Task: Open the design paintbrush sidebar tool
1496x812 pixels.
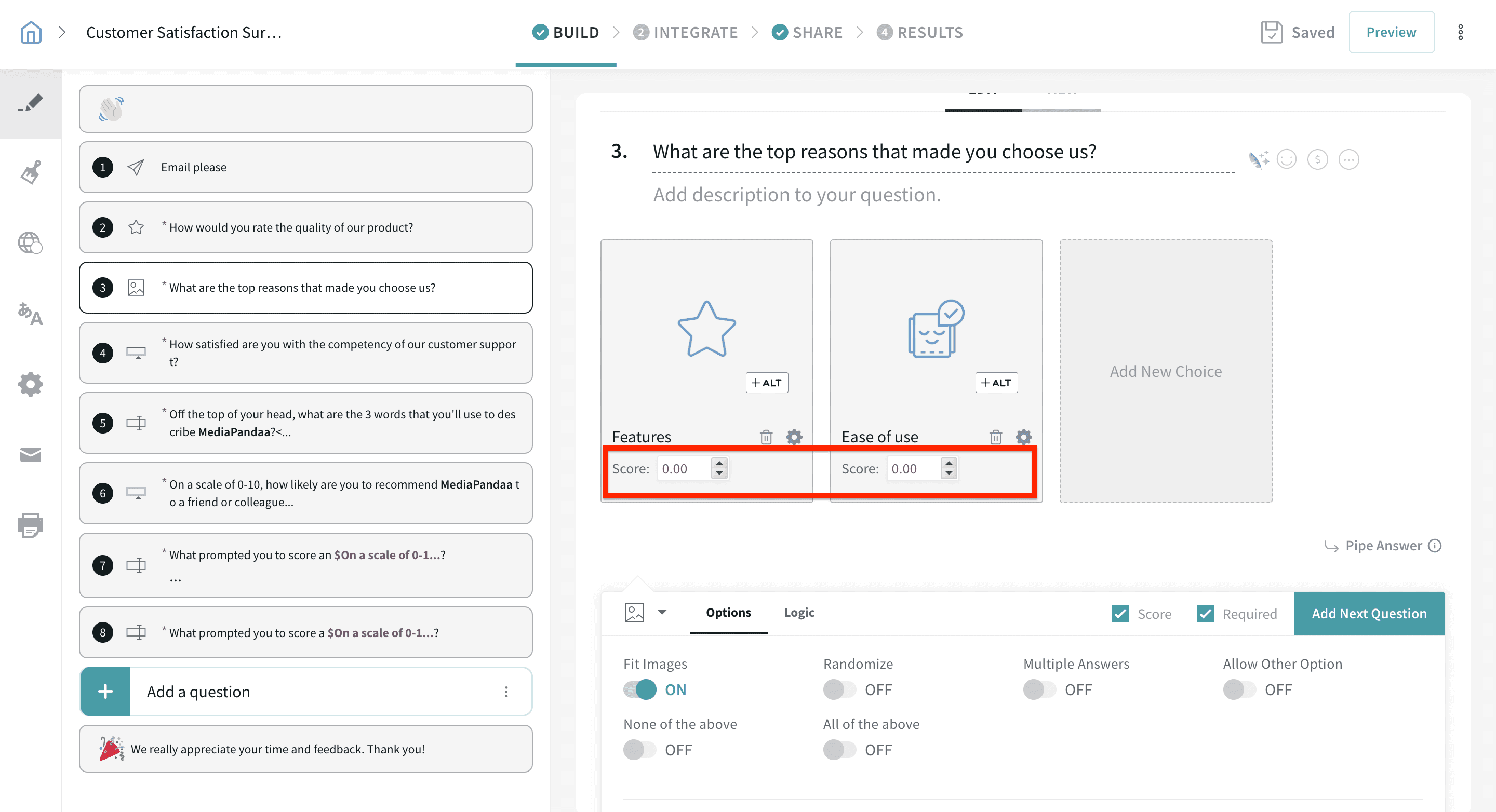Action: click(x=31, y=172)
